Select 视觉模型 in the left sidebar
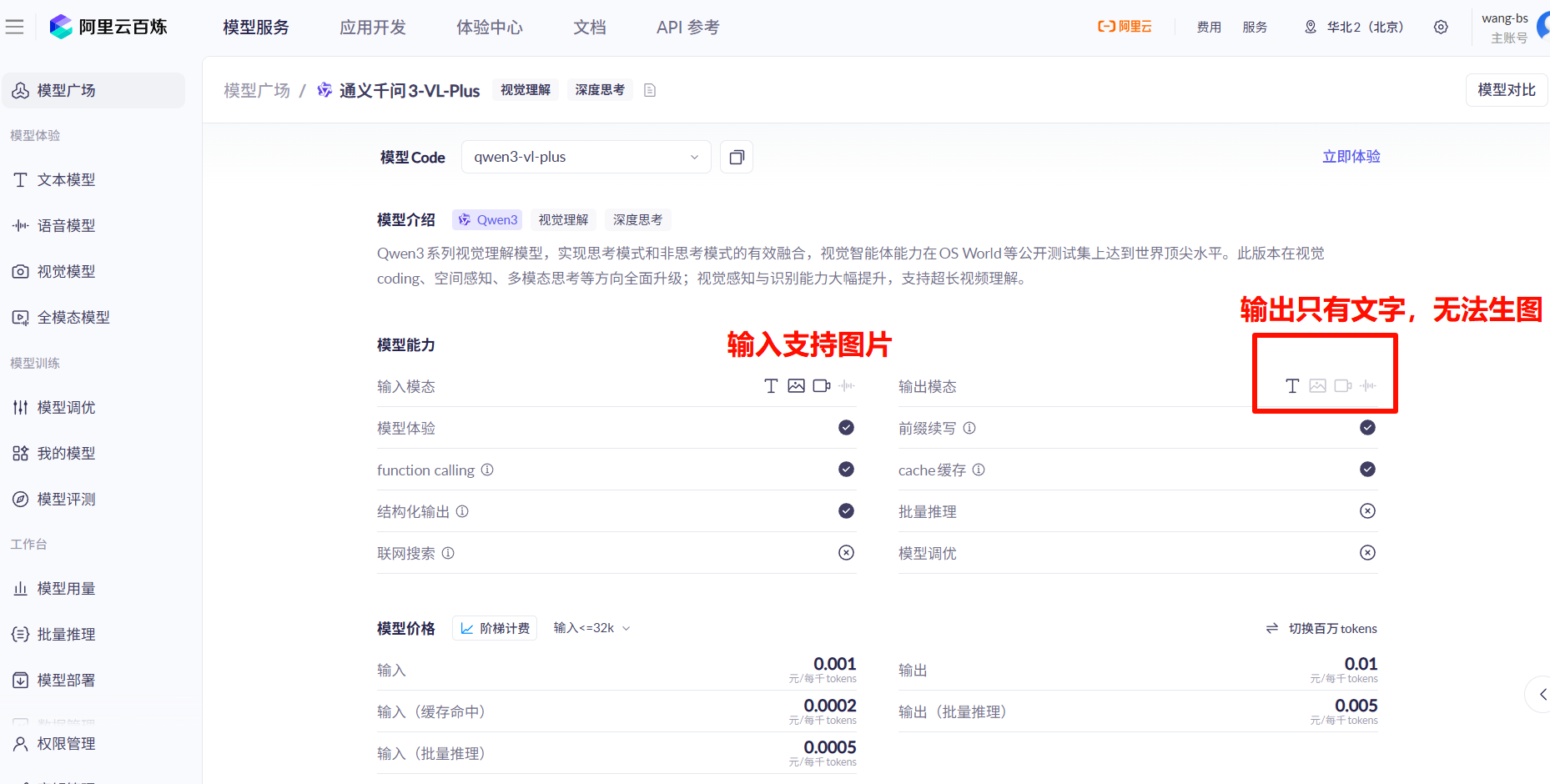Screen dimensions: 1550x784 pyautogui.click(x=66, y=272)
